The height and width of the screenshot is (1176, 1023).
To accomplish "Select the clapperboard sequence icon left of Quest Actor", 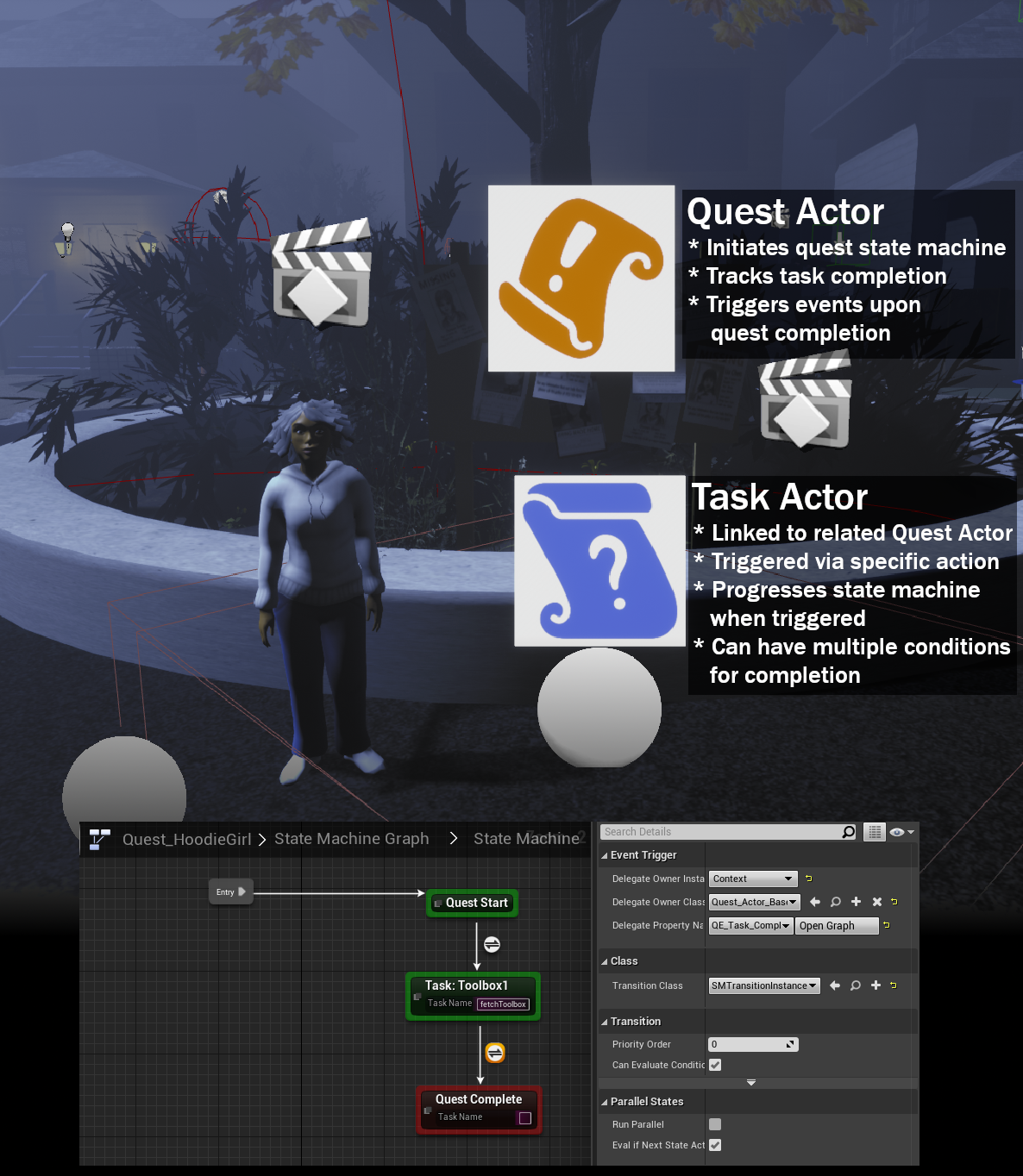I will (322, 273).
